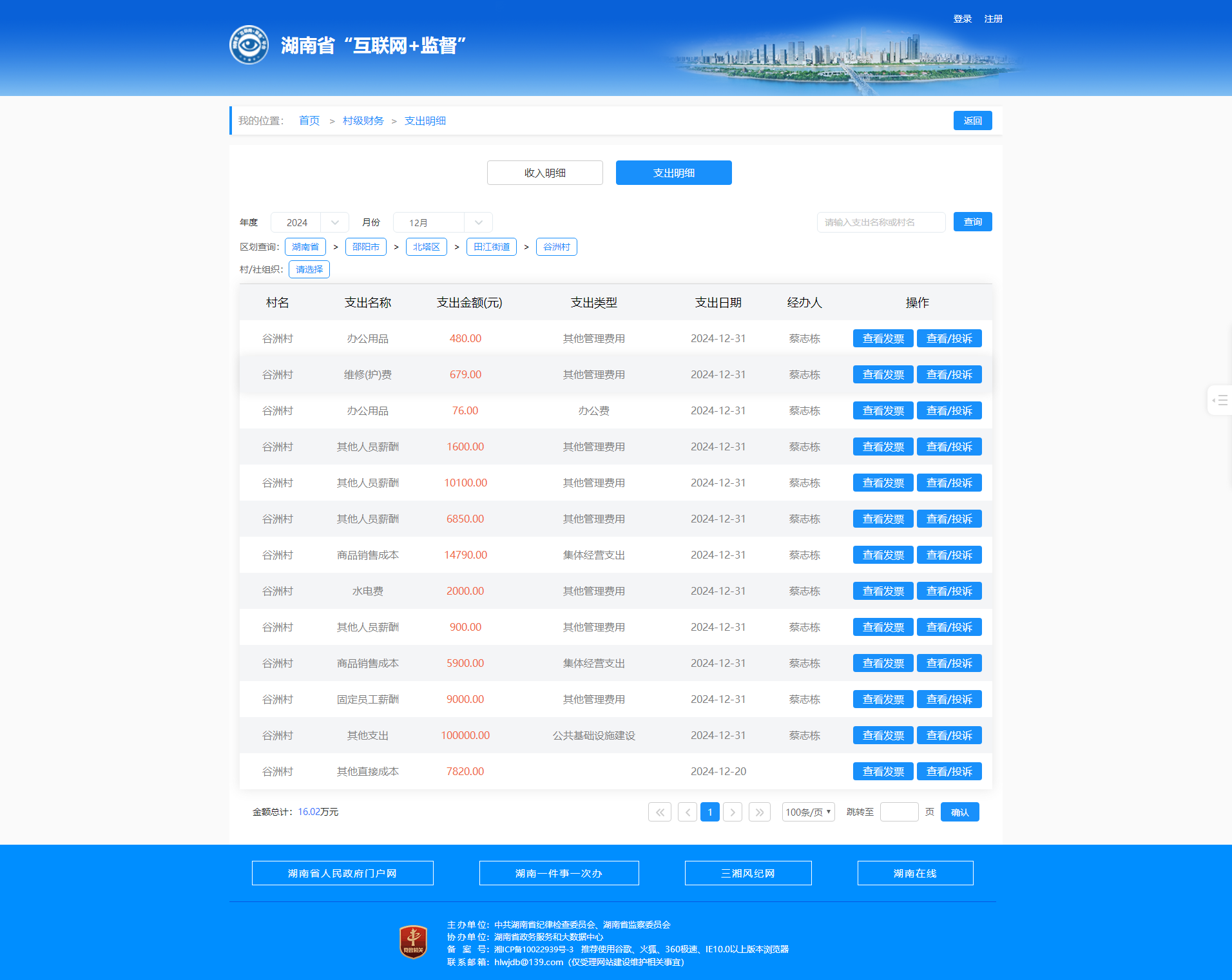Screen dimensions: 1232x980
Task: Open 湖南一件事一次办 link
Action: (x=559, y=873)
